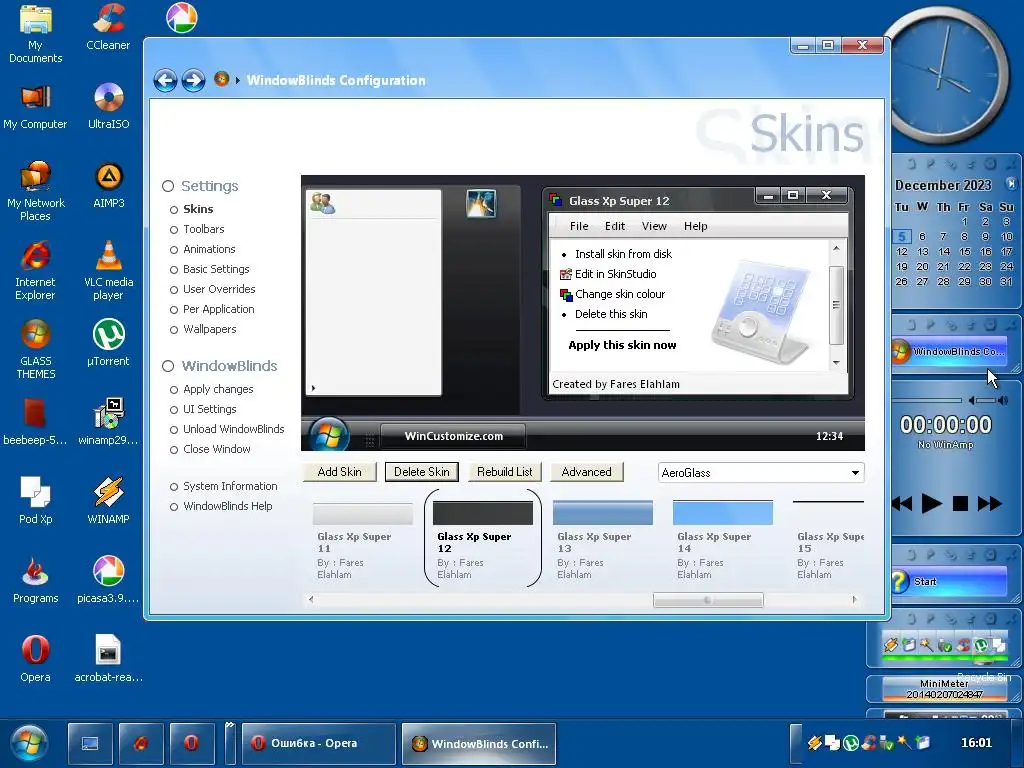
Task: Open GLASS THEMES desktop icon
Action: click(x=35, y=349)
